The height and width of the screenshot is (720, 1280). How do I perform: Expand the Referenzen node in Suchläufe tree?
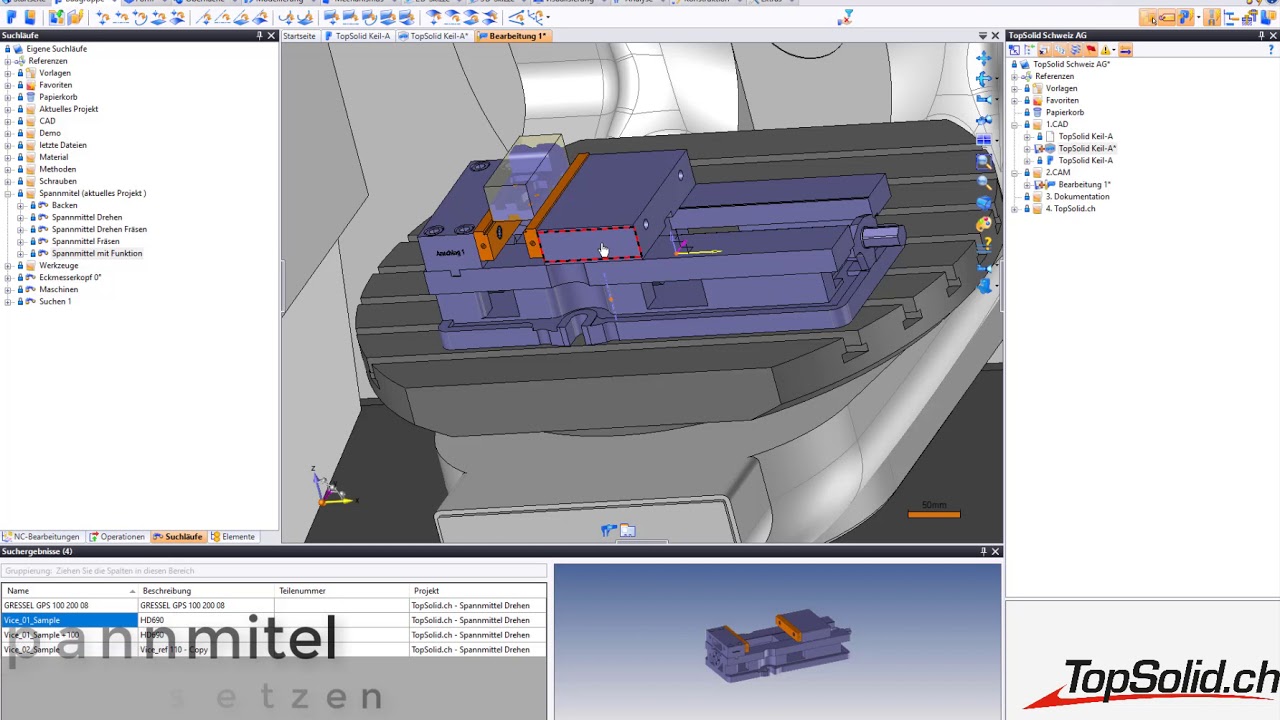[x=8, y=61]
